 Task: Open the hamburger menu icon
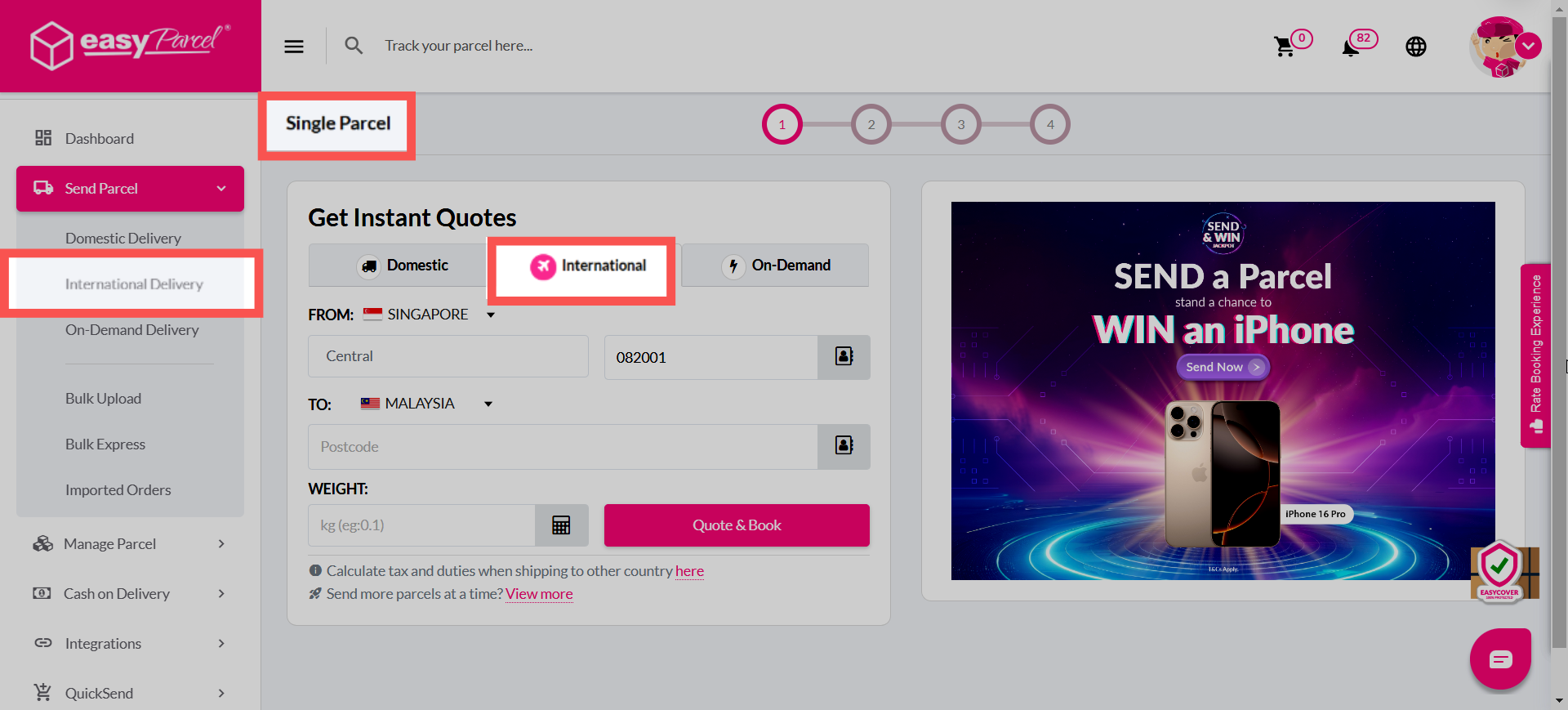294,47
